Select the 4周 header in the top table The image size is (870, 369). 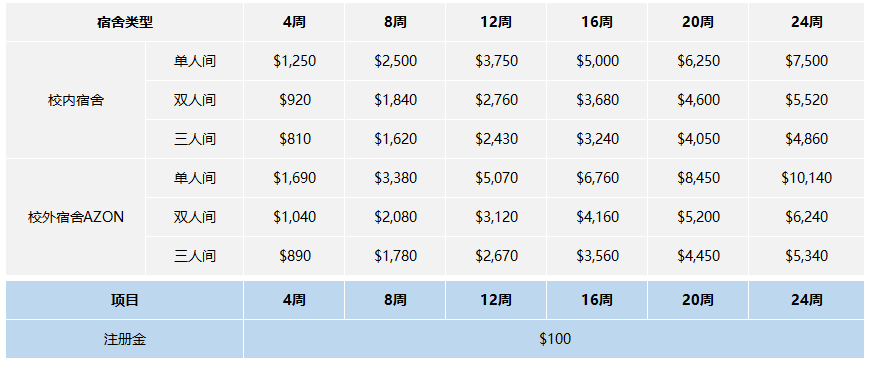[294, 22]
